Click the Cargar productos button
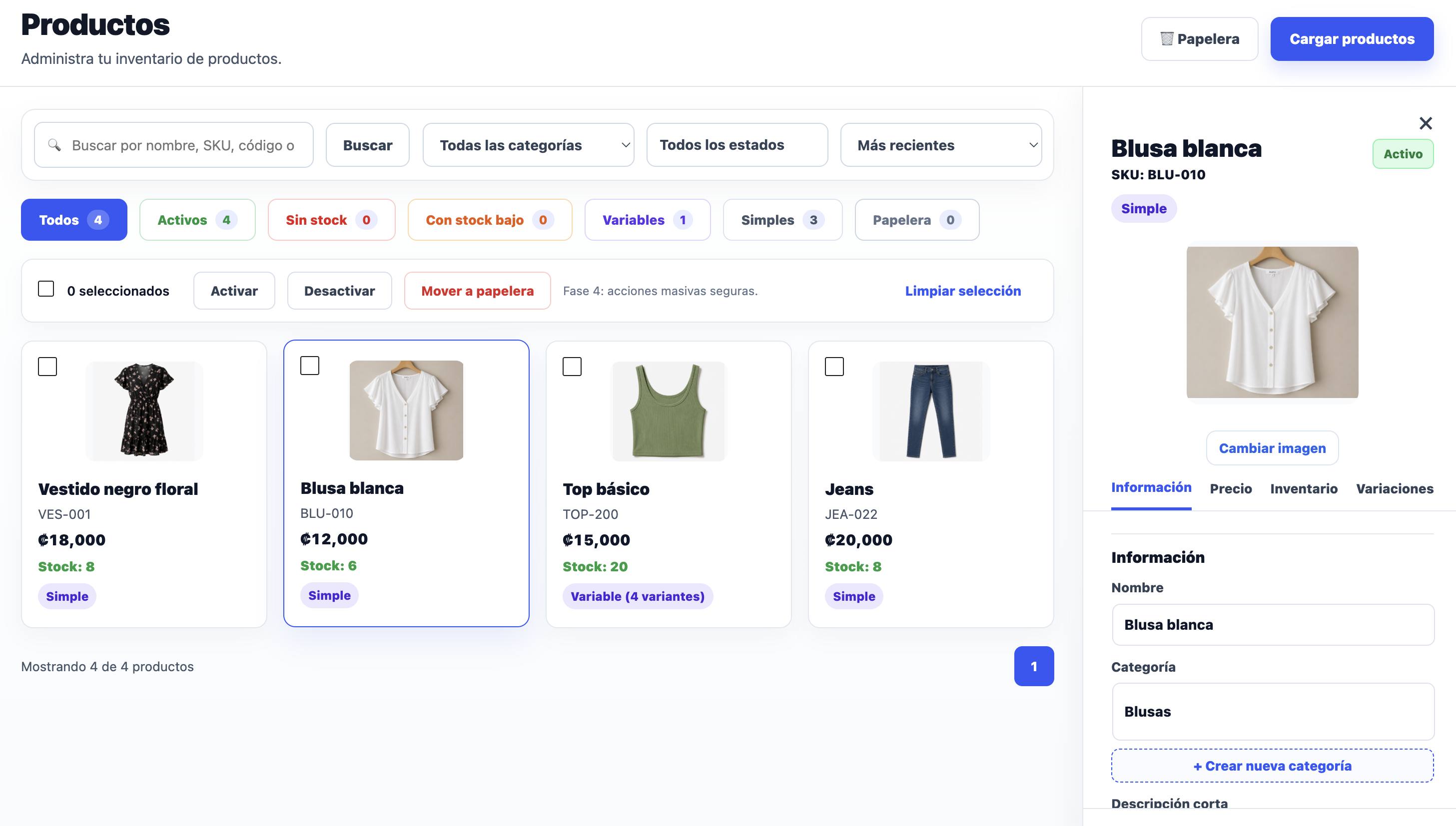The image size is (1456, 826). (x=1352, y=38)
